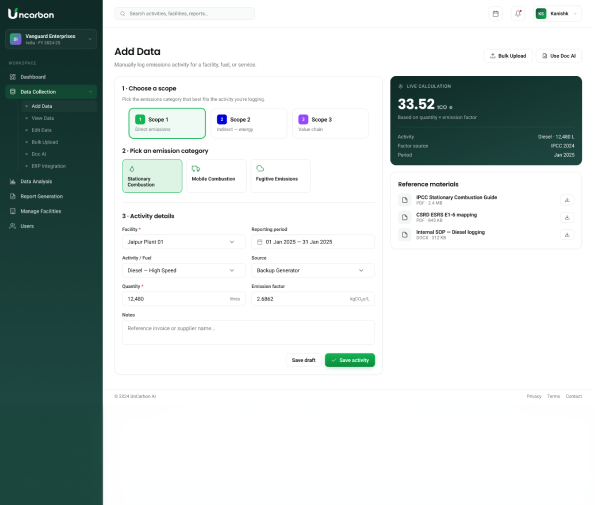This screenshot has width=595, height=505.
Task: Open ERP Integration submenu item
Action: (49, 166)
